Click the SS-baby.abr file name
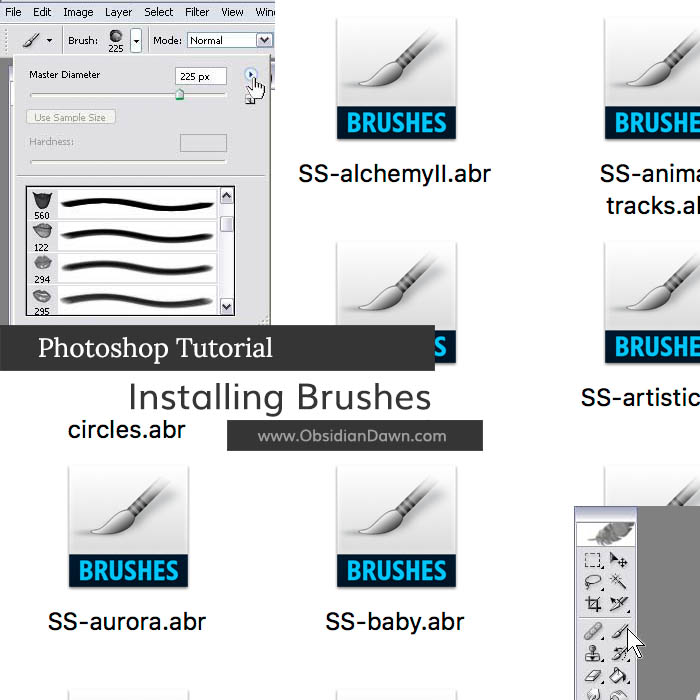Image resolution: width=700 pixels, height=700 pixels. coord(395,621)
